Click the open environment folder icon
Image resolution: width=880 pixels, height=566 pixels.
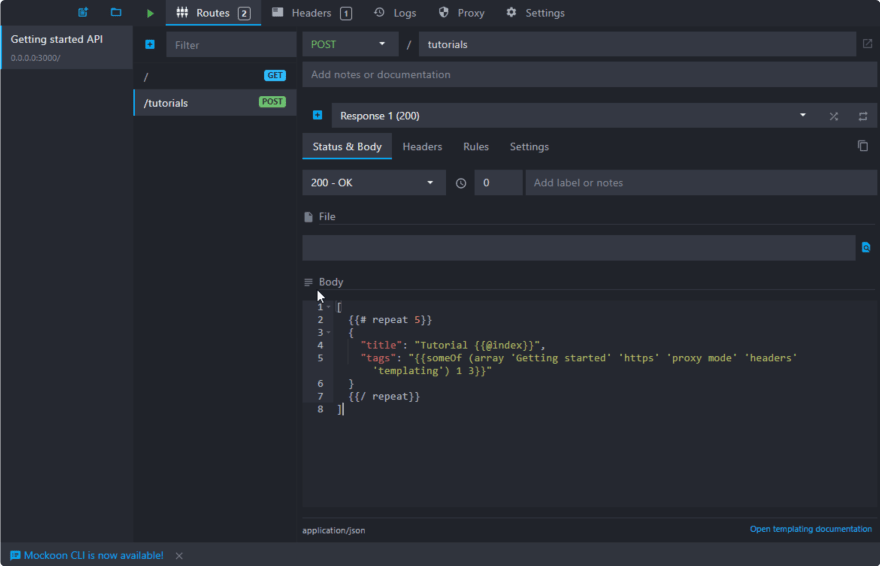(116, 13)
